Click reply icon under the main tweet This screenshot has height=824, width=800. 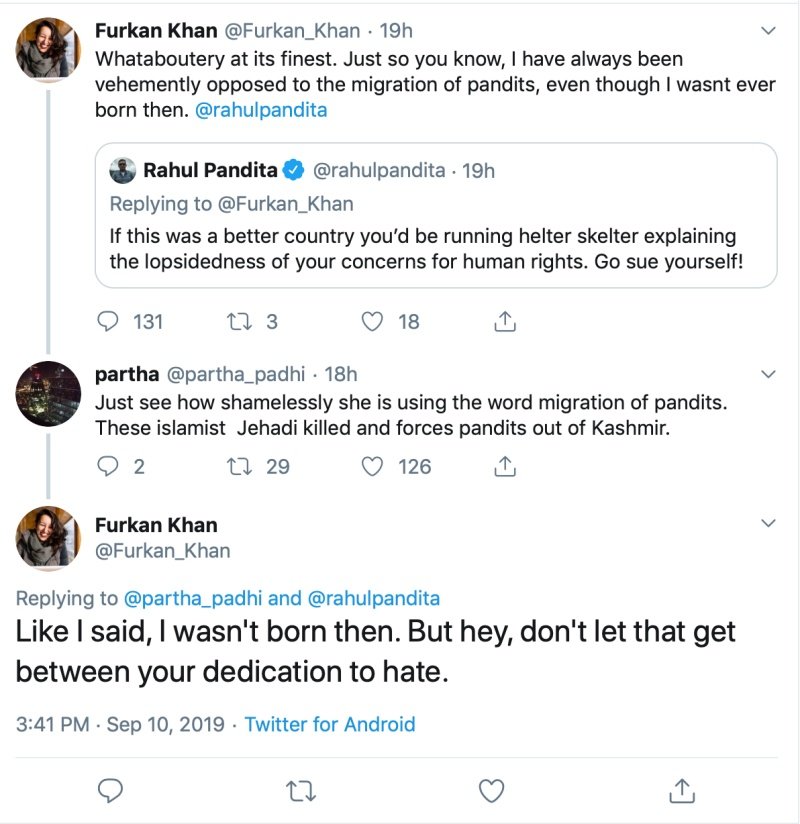110,791
